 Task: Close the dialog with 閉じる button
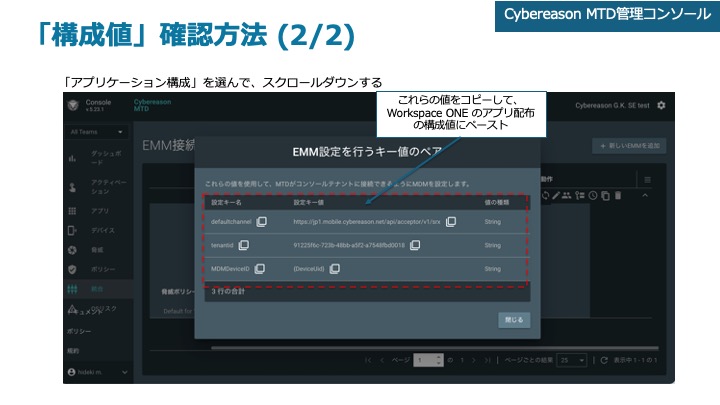(x=514, y=320)
